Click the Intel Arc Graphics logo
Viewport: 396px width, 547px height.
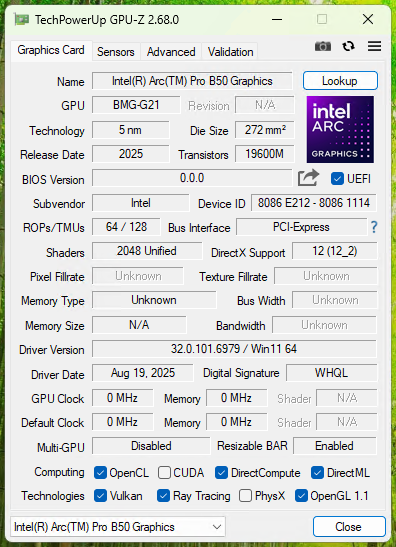pyautogui.click(x=340, y=129)
